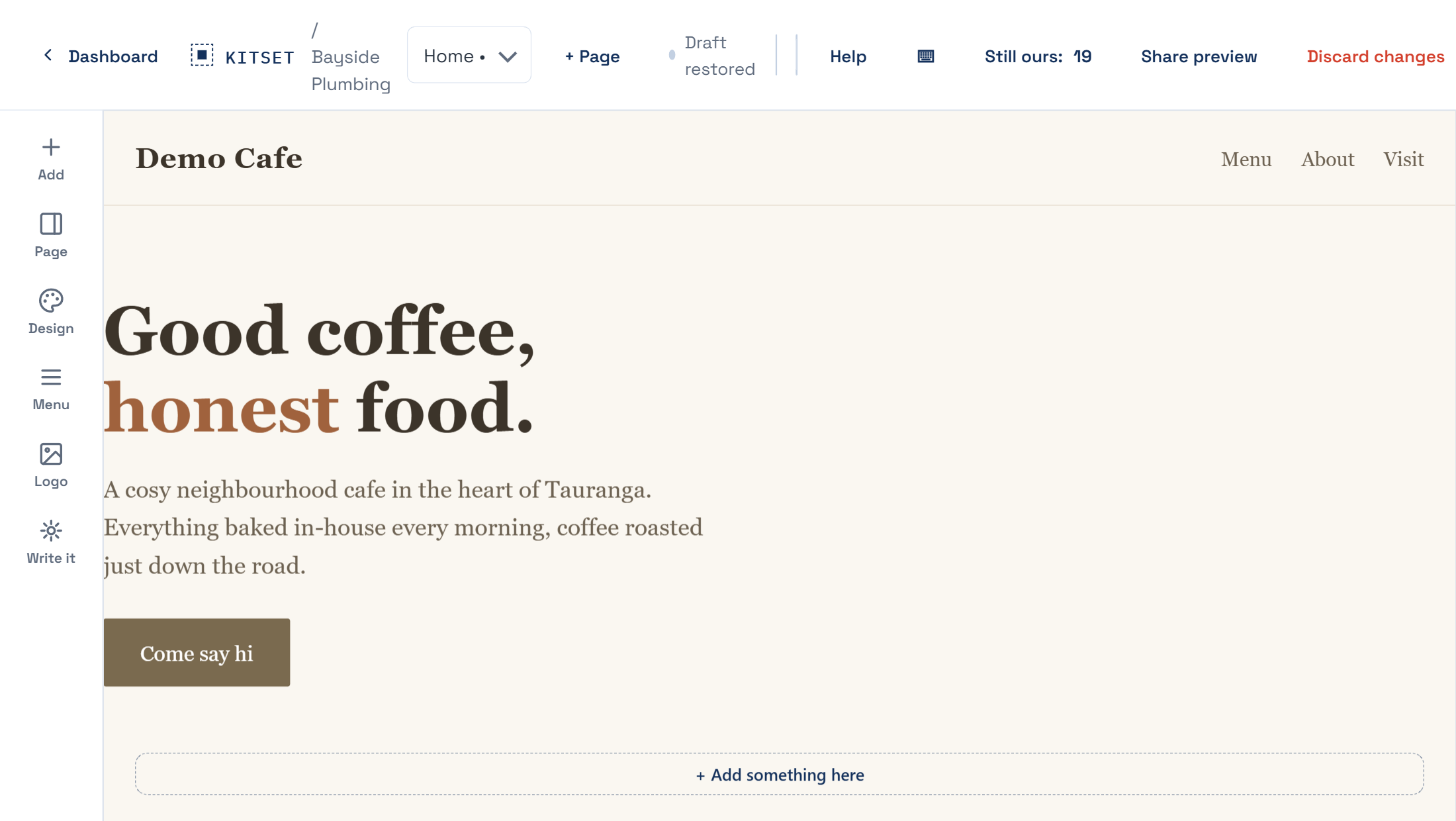The width and height of the screenshot is (1456, 821).
Task: Click the dropdown chevron beside Home
Action: tap(508, 57)
